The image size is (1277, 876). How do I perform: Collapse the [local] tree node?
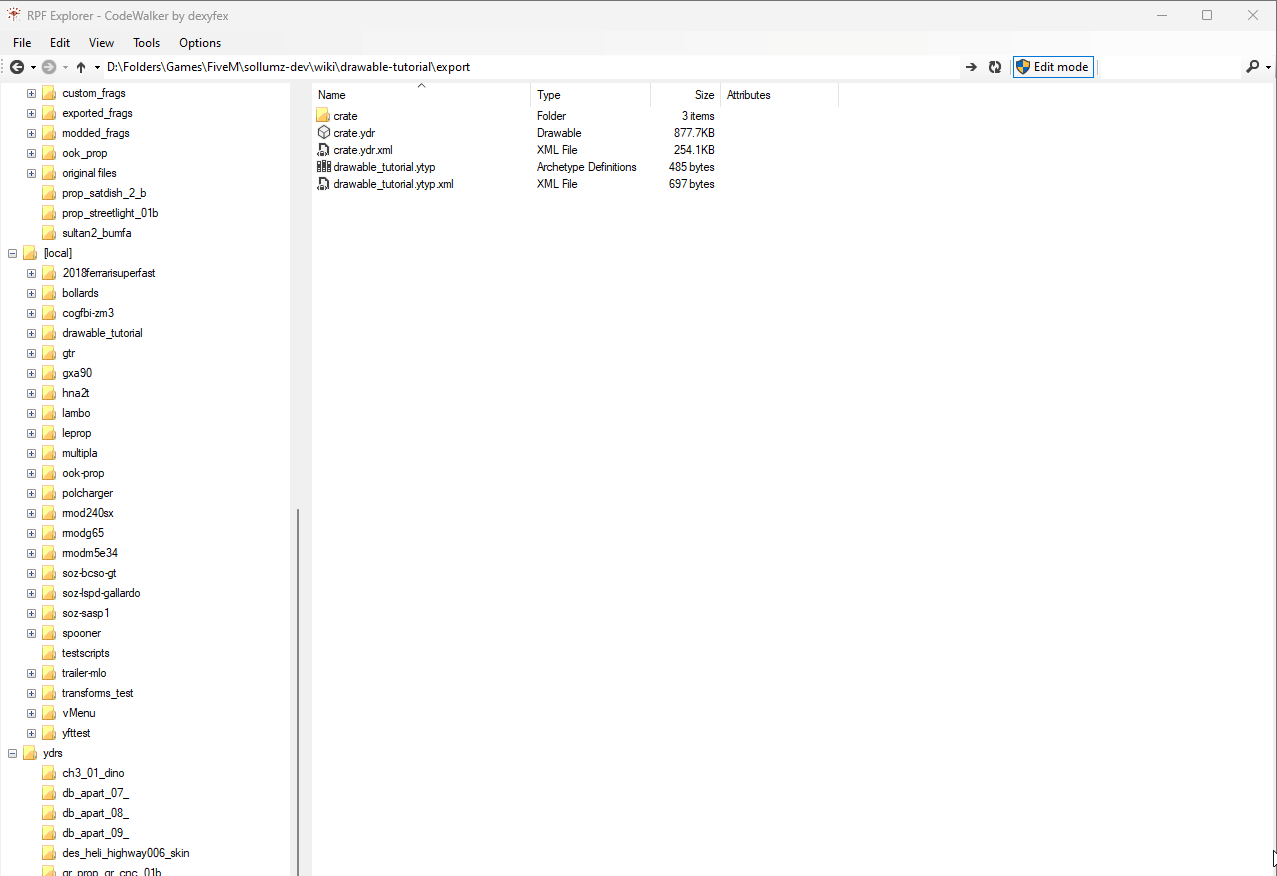click(12, 253)
